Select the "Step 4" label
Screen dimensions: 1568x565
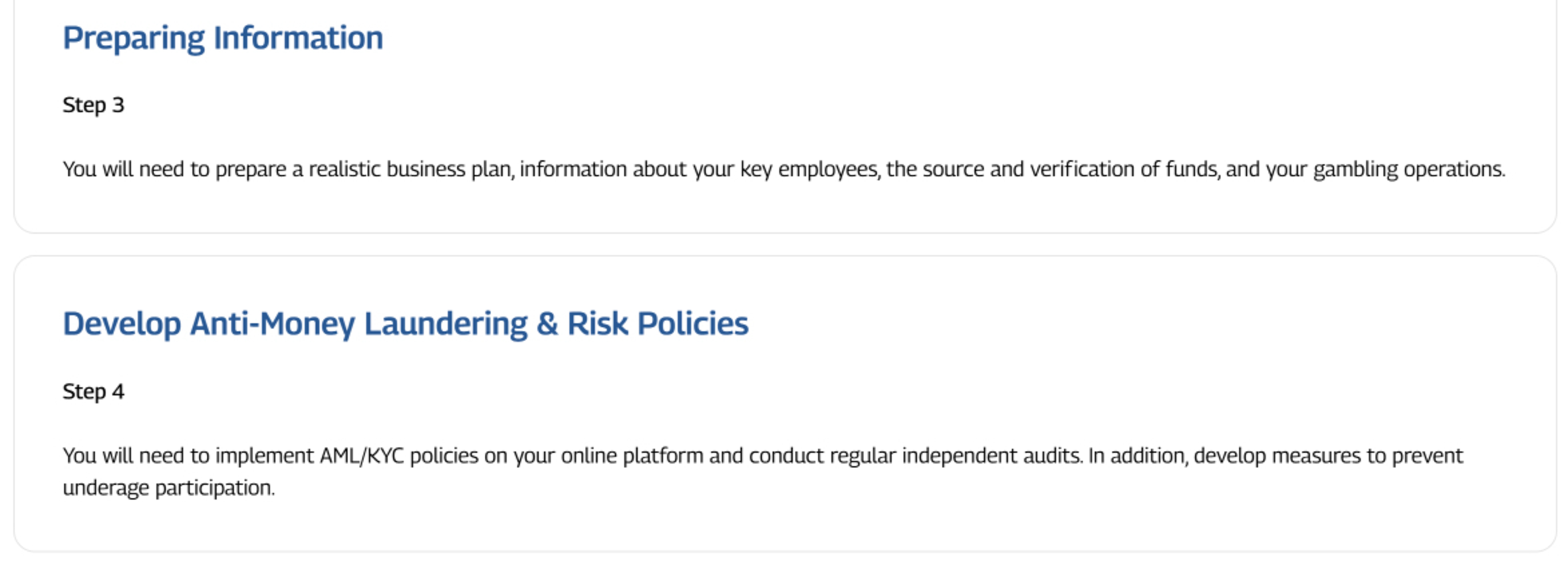(x=94, y=392)
